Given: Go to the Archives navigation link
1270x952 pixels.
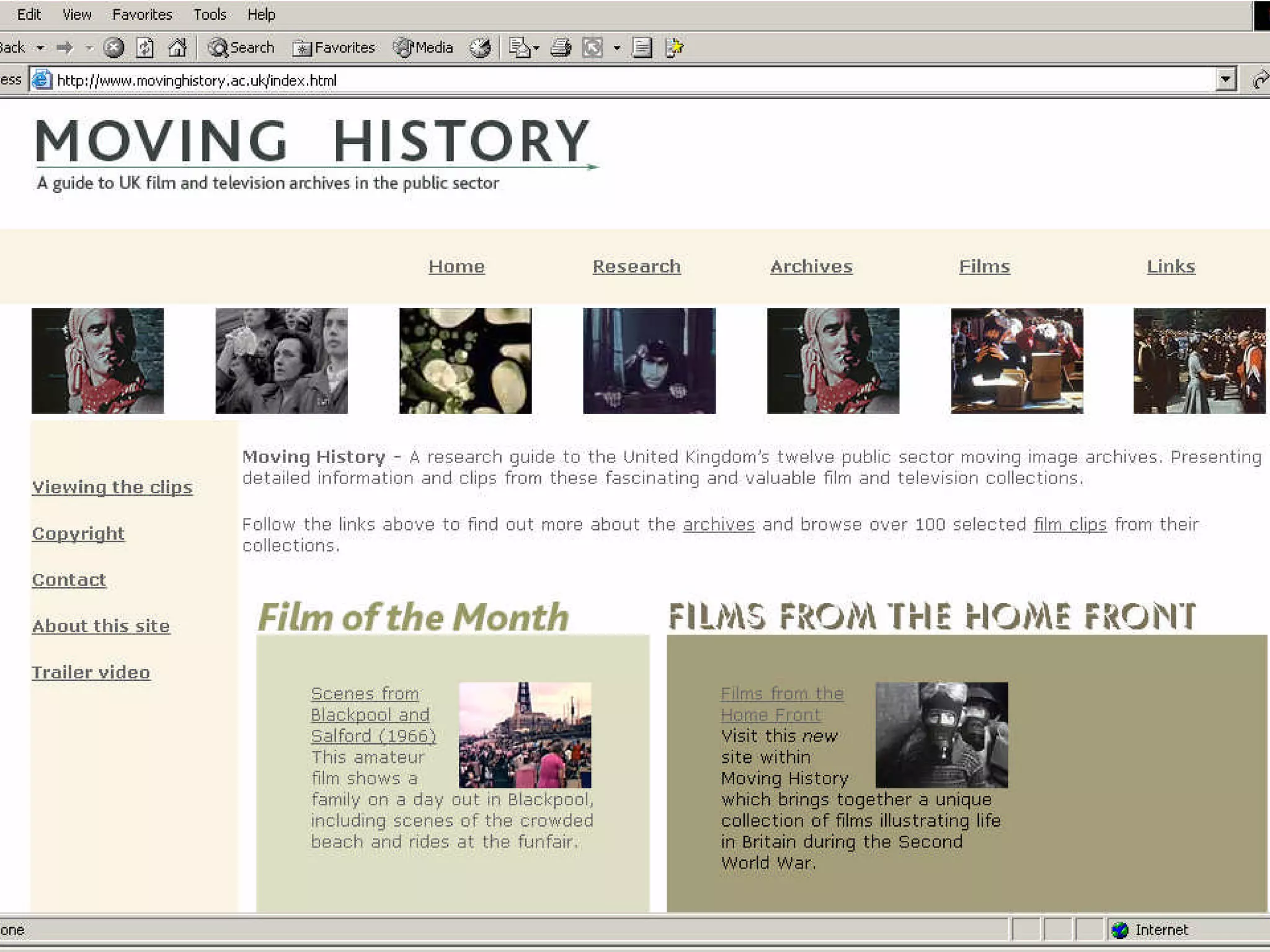Looking at the screenshot, I should click(811, 267).
